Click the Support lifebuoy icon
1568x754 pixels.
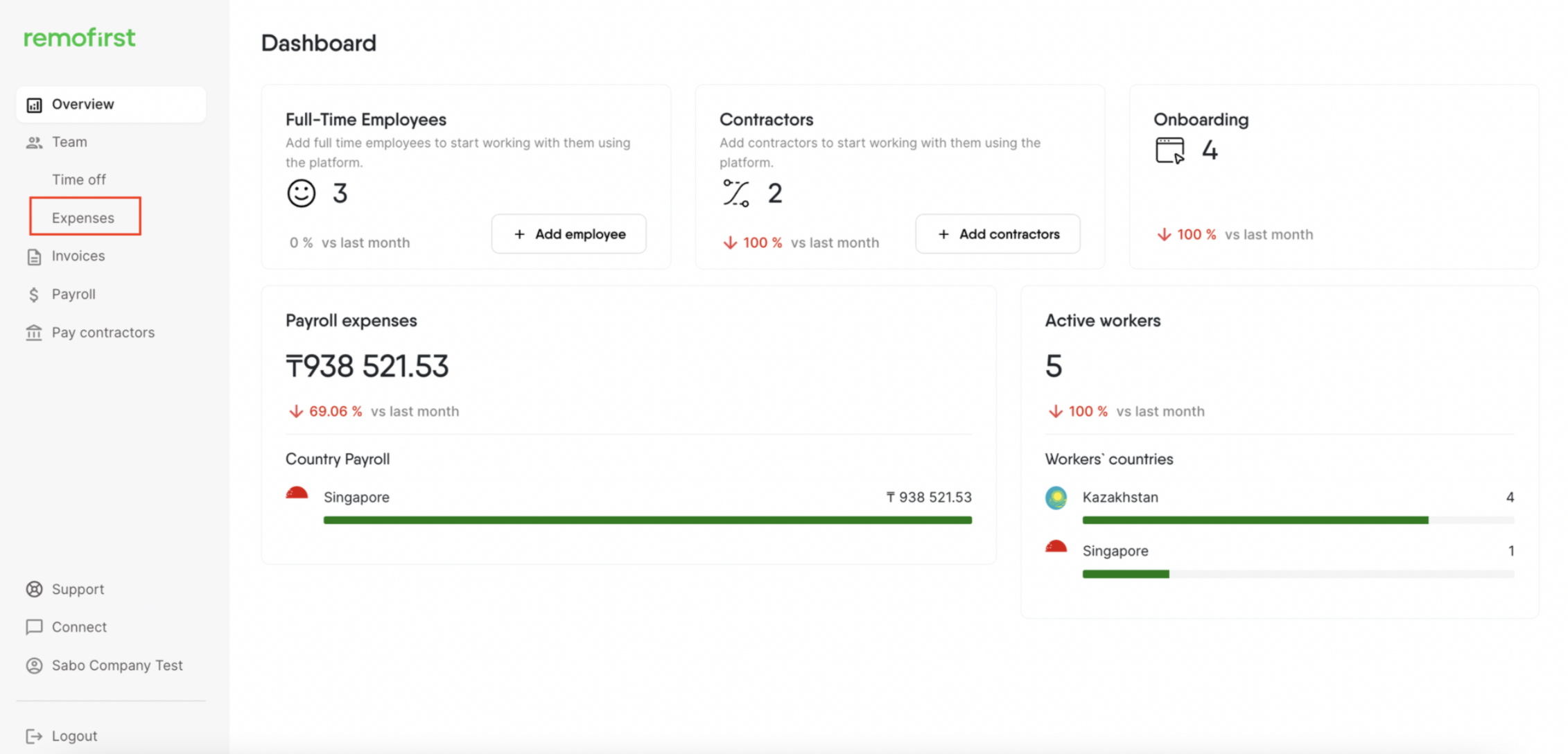[x=34, y=589]
